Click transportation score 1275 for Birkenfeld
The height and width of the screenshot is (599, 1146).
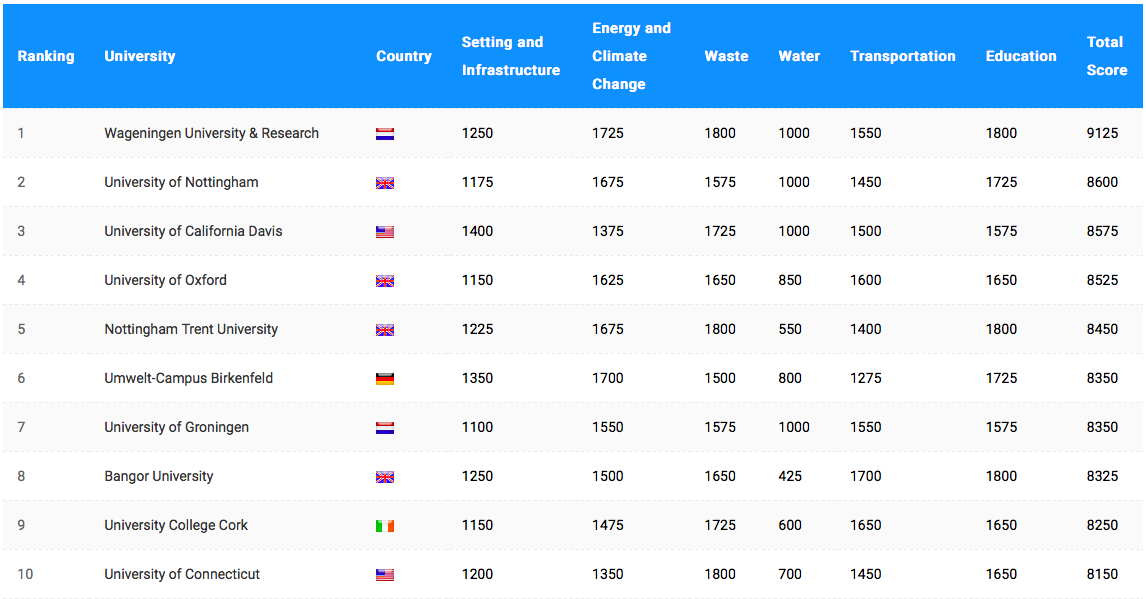pos(865,378)
